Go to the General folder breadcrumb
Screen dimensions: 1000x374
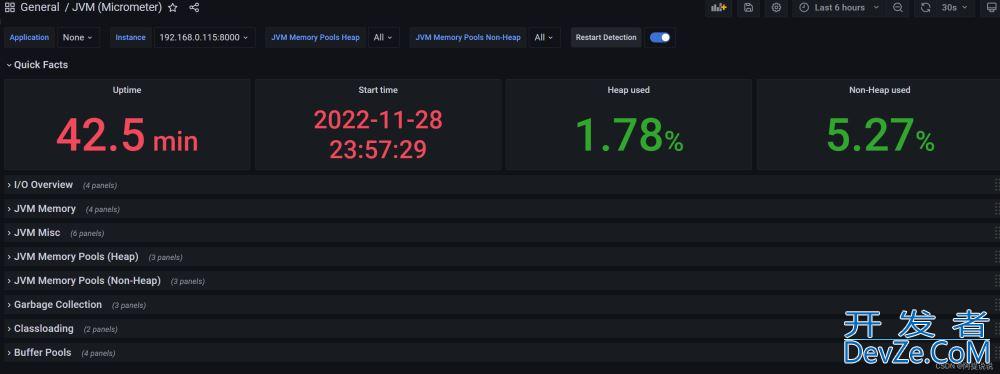pyautogui.click(x=40, y=8)
